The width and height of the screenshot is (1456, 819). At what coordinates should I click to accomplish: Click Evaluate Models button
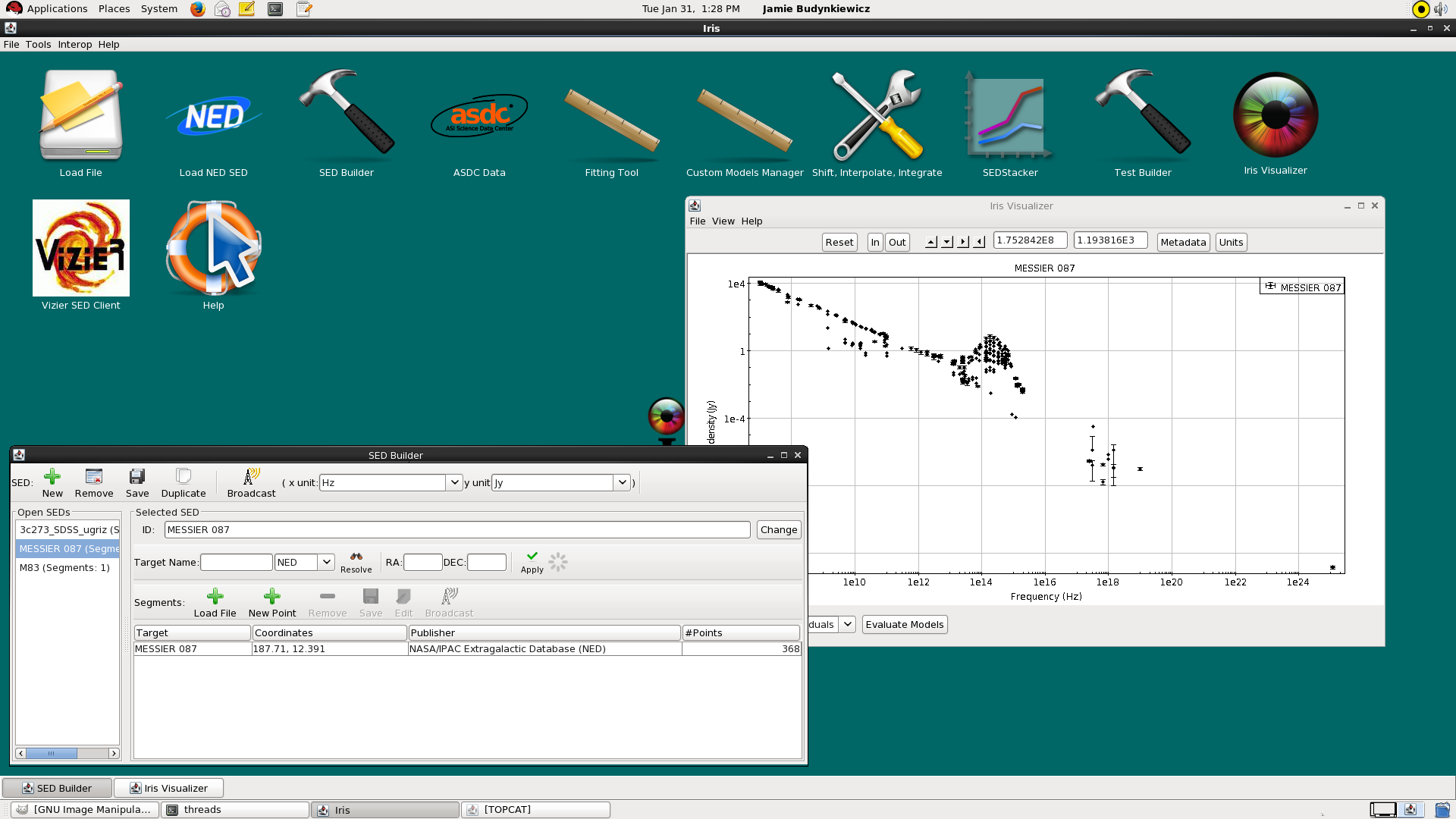pos(905,624)
